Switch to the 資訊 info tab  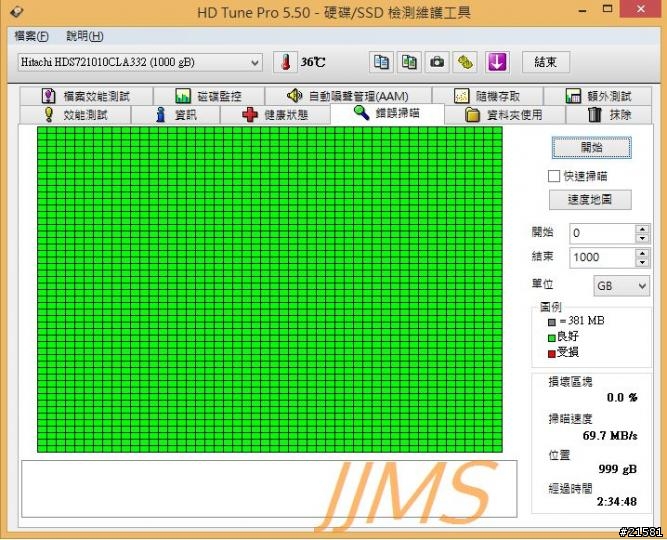tap(176, 114)
